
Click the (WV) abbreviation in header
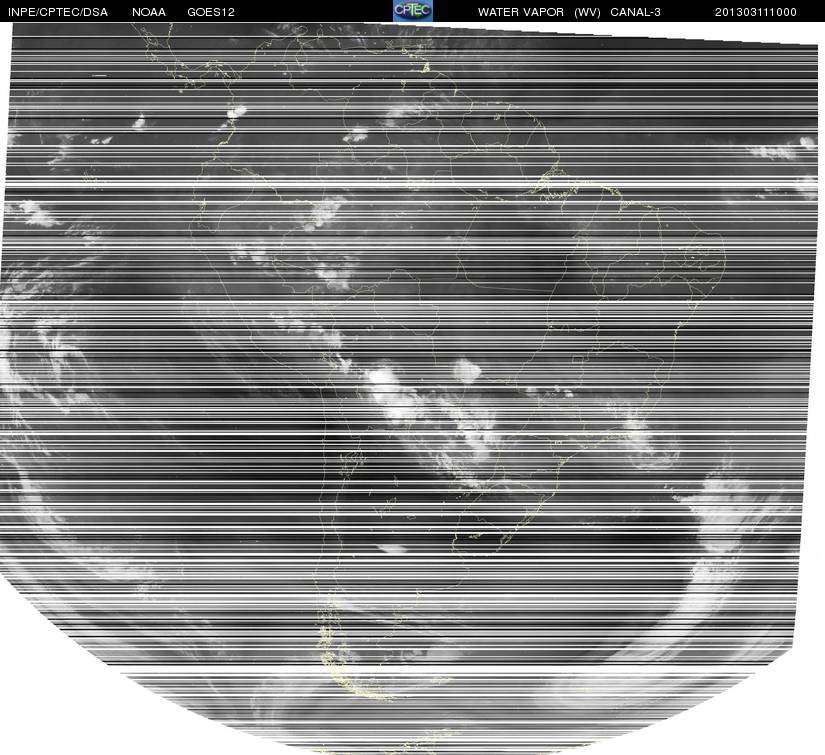click(x=587, y=12)
